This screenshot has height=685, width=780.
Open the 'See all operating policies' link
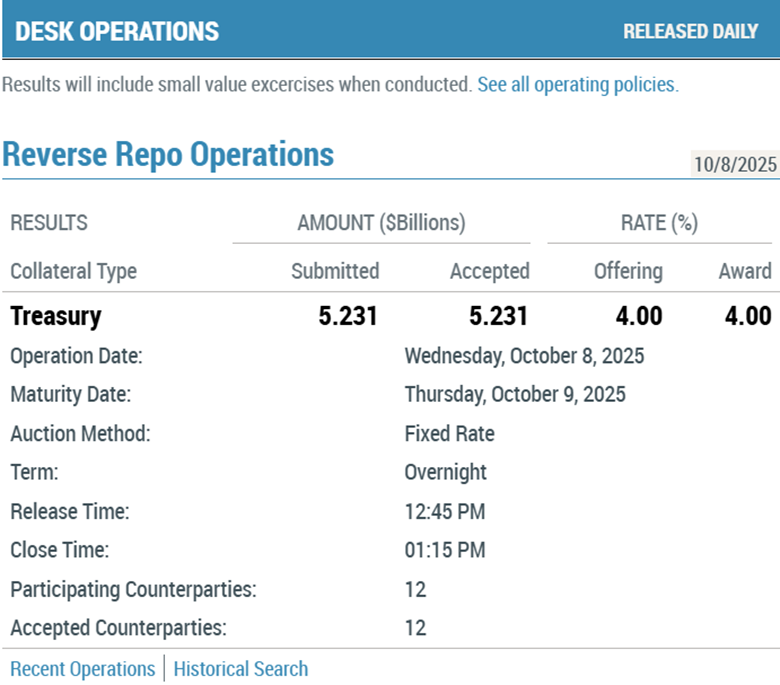click(576, 85)
